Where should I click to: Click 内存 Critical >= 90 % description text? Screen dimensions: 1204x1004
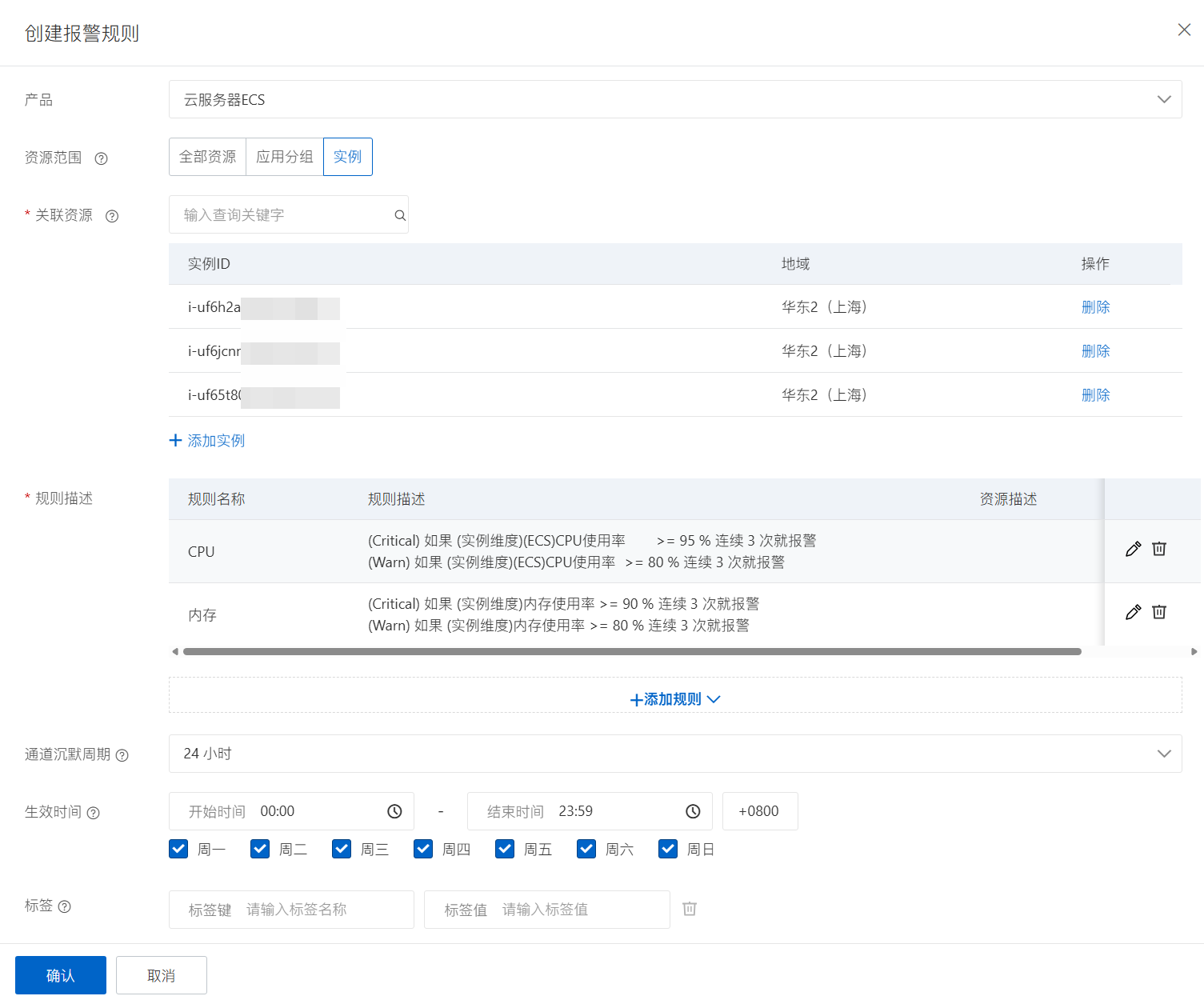point(563,604)
